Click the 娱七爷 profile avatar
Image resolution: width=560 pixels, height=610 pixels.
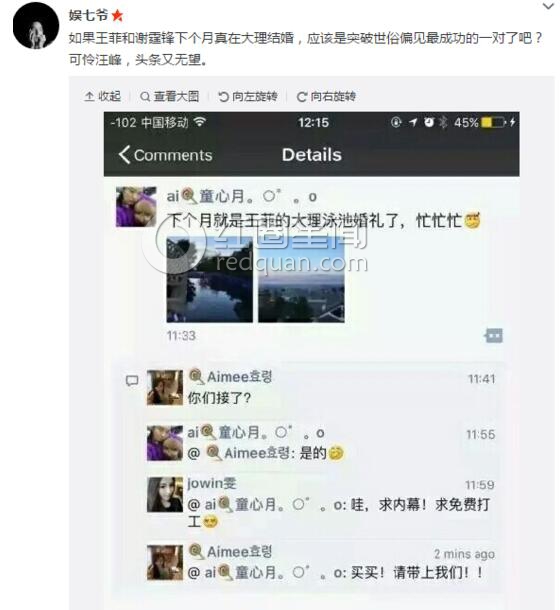36,26
